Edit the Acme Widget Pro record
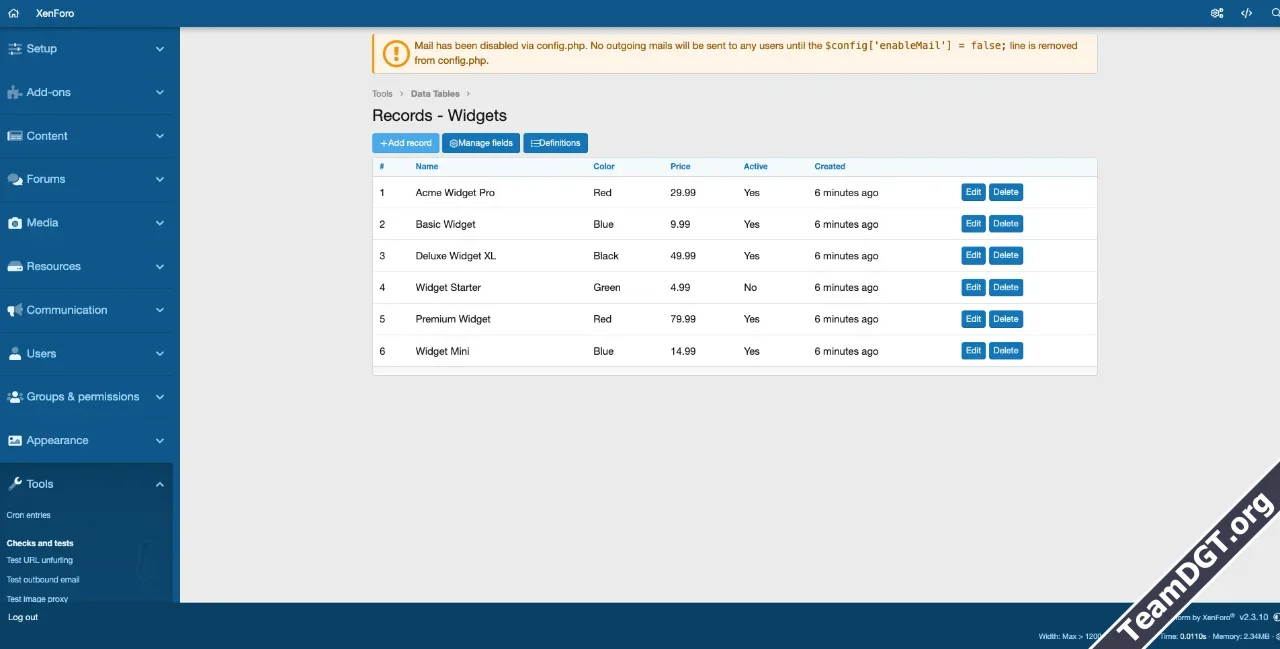 click(973, 192)
